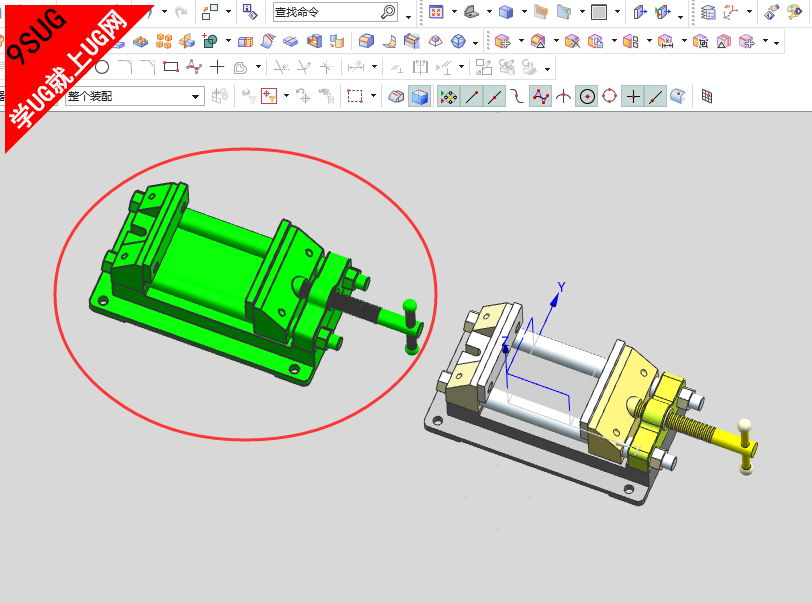Image resolution: width=812 pixels, height=603 pixels.
Task: Expand the WCS dropdown arrow
Action: point(749,12)
